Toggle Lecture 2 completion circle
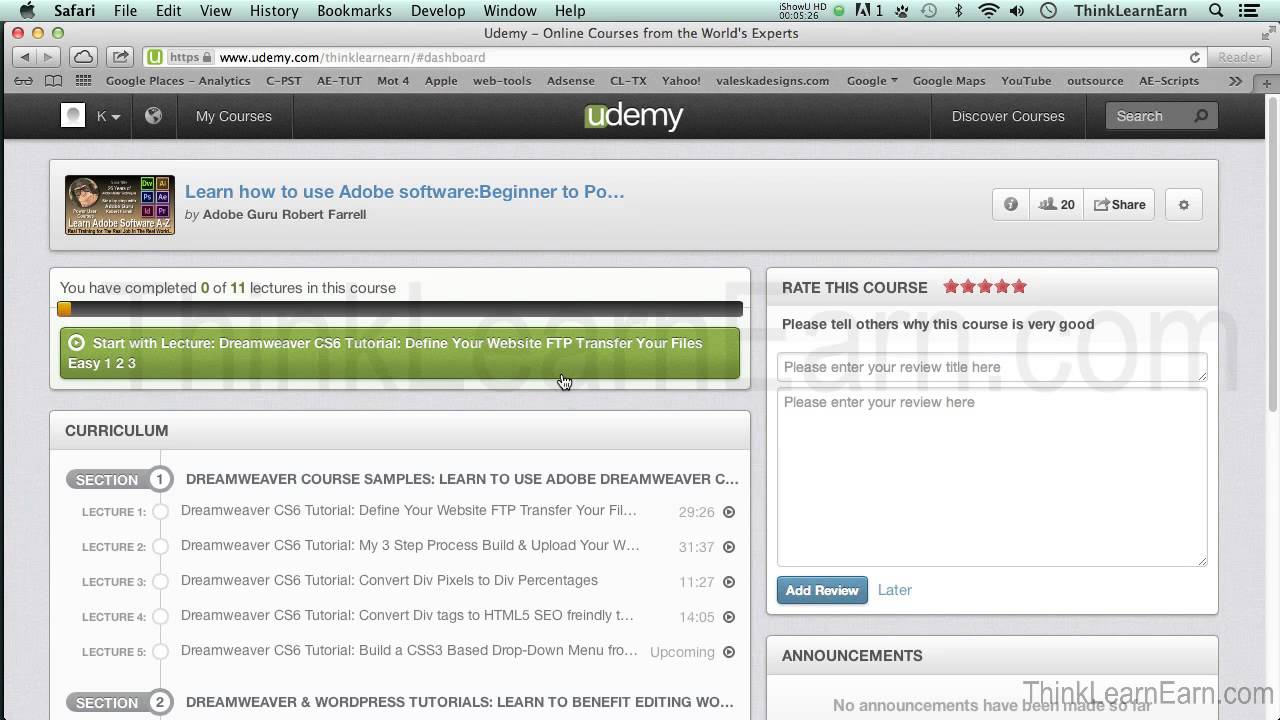 pos(160,546)
